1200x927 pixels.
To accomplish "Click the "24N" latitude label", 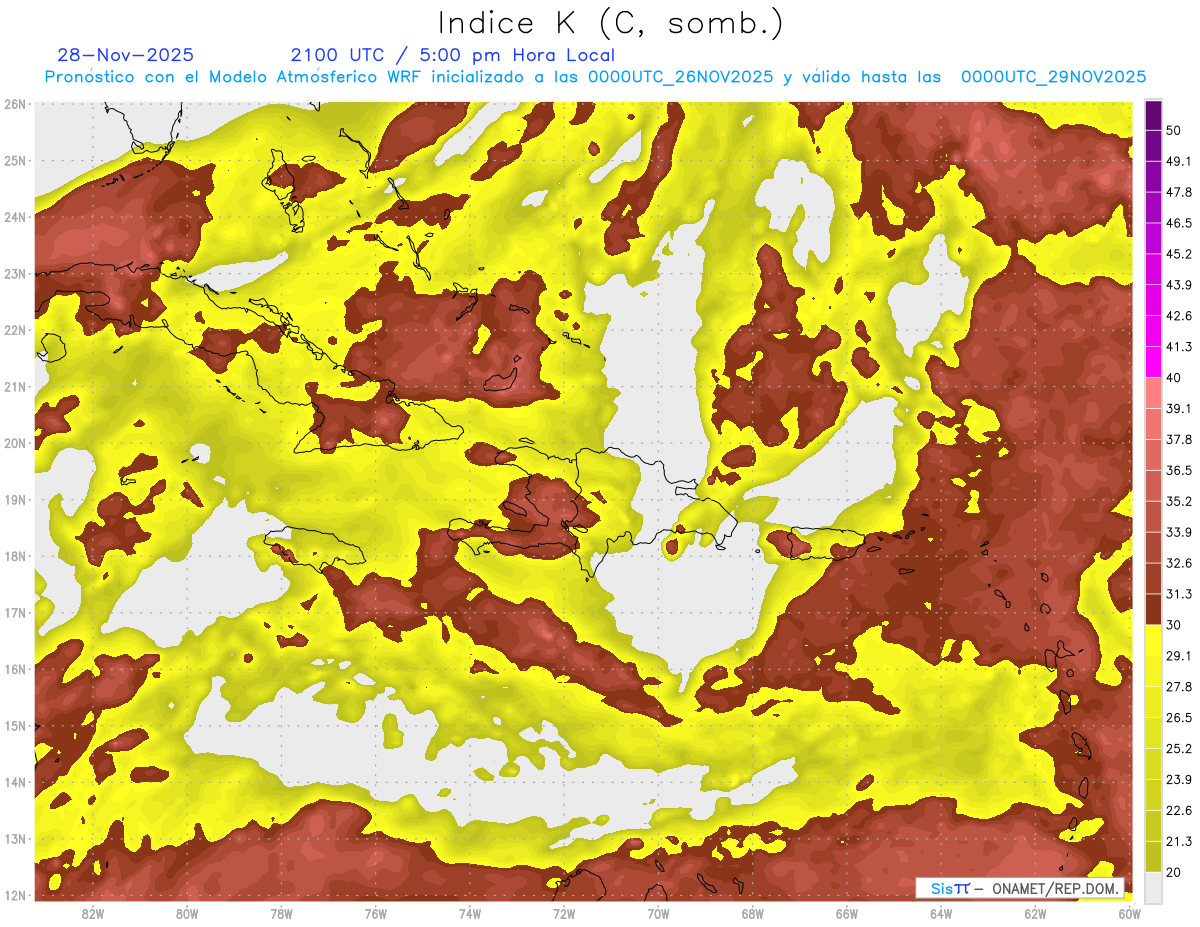I will (x=16, y=217).
